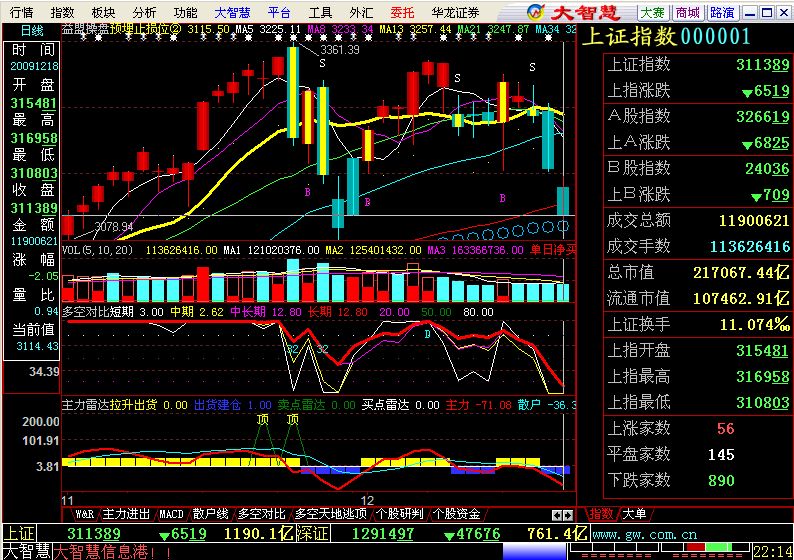
Task: Click the 12 month marker on time axis
Action: 367,500
